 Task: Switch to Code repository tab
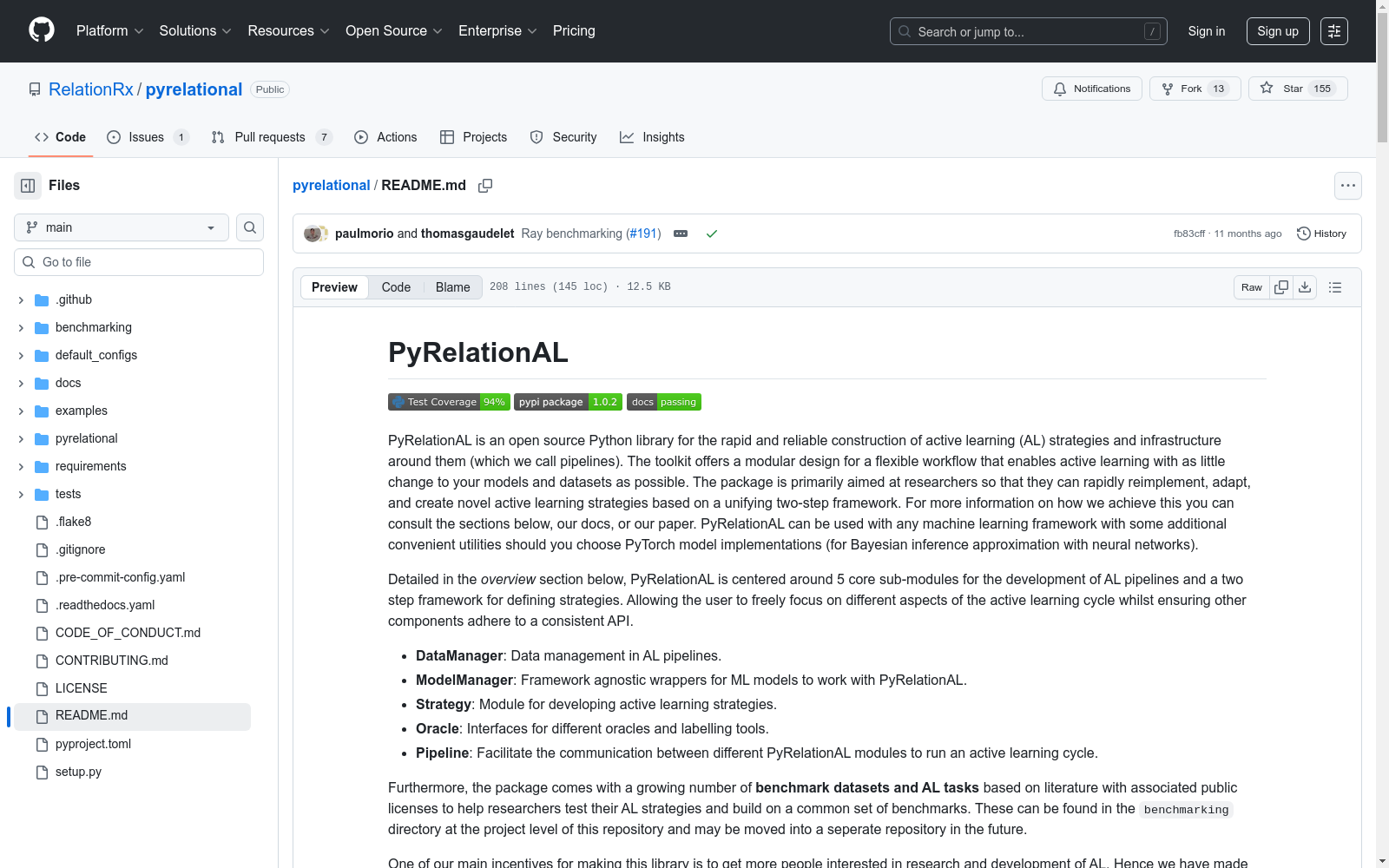(x=60, y=137)
